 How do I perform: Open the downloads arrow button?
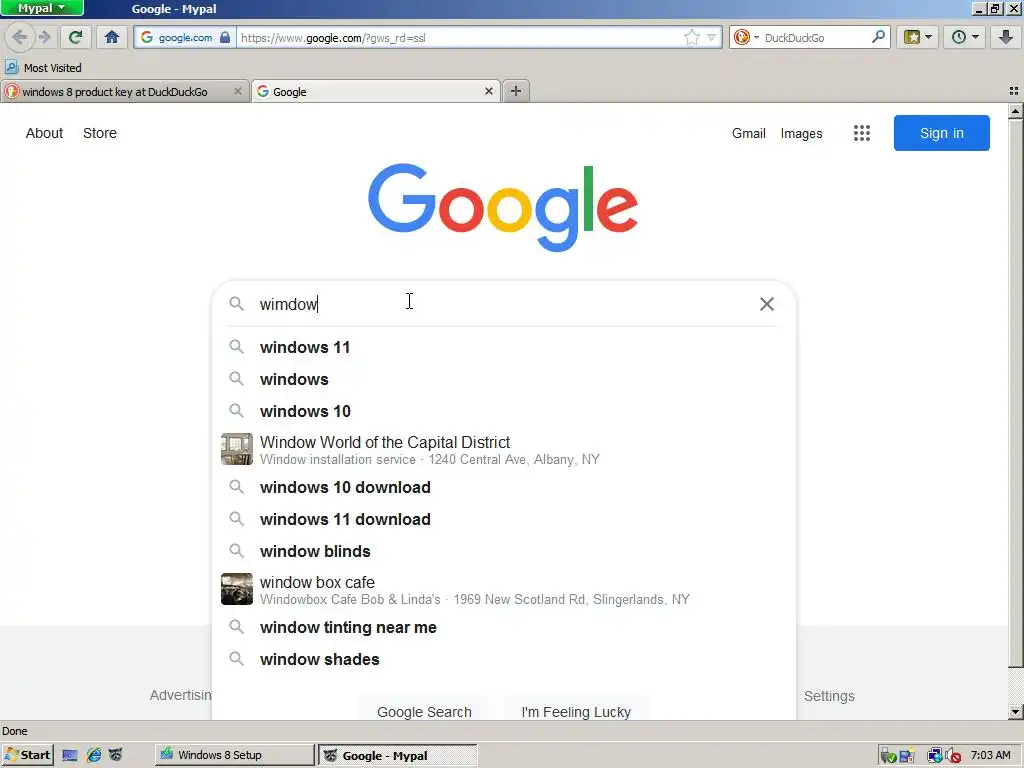pos(1006,37)
